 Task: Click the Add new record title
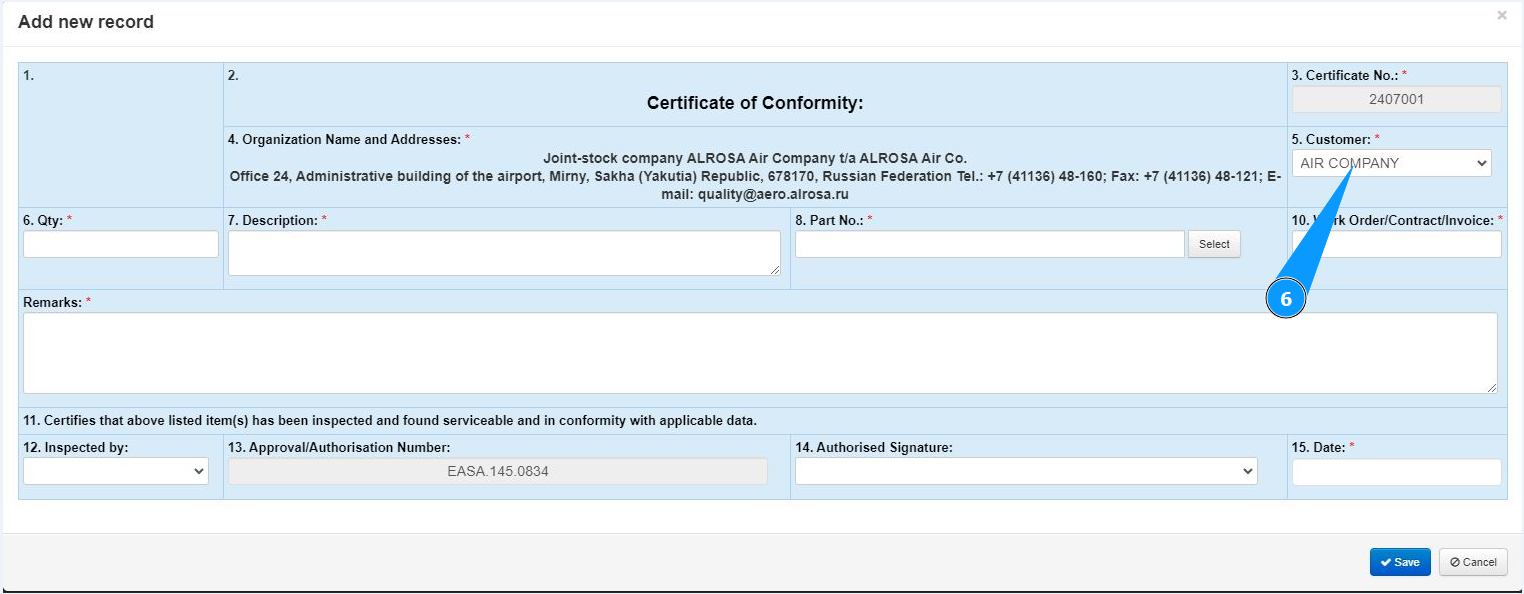pyautogui.click(x=86, y=22)
